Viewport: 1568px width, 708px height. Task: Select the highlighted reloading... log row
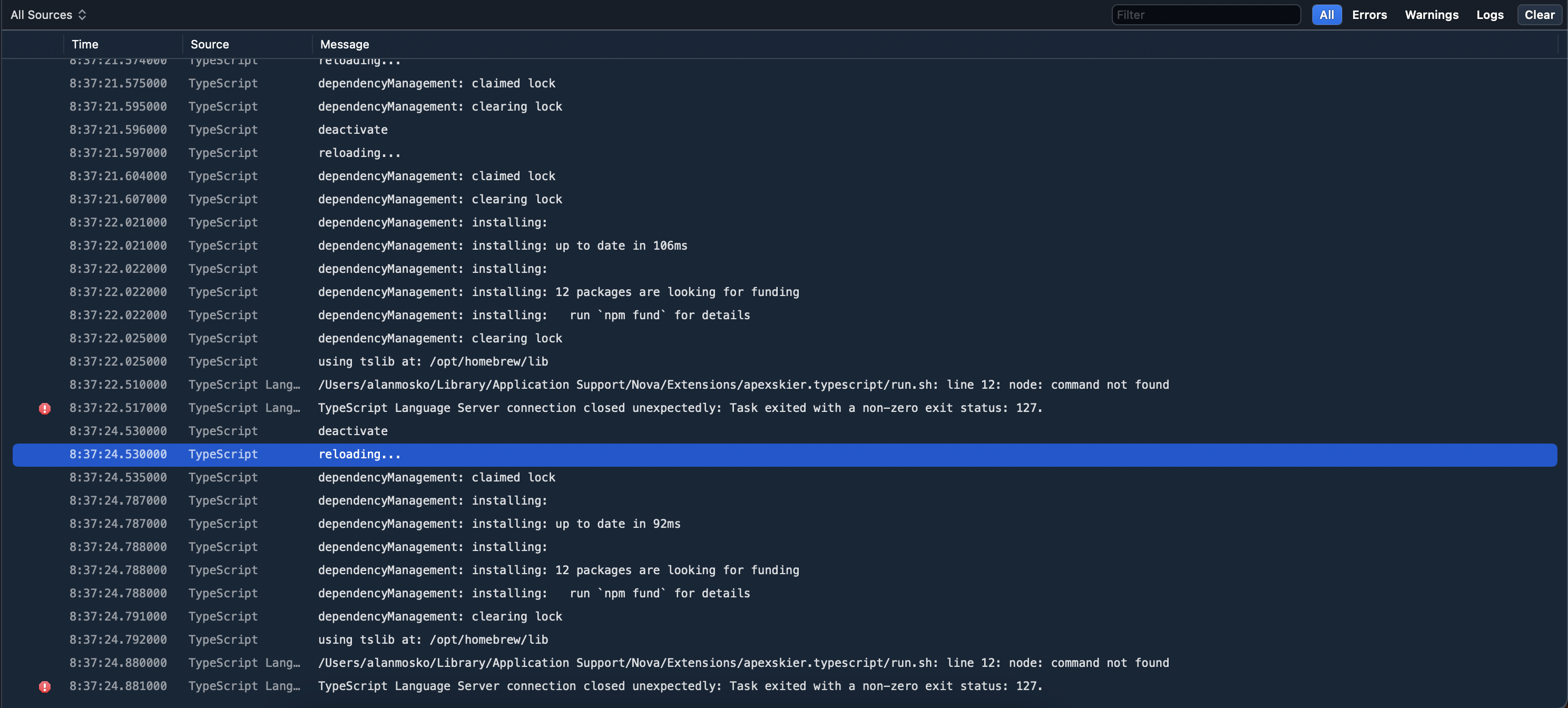(x=359, y=454)
